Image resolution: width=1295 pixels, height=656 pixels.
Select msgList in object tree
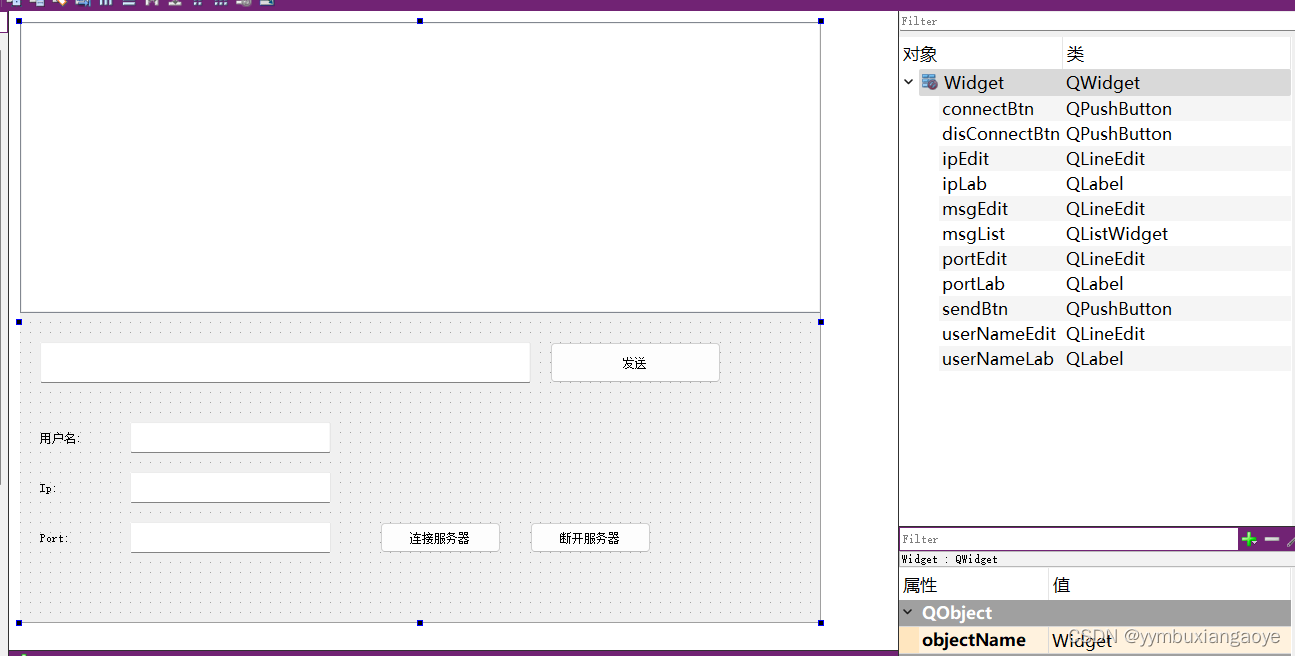[974, 234]
